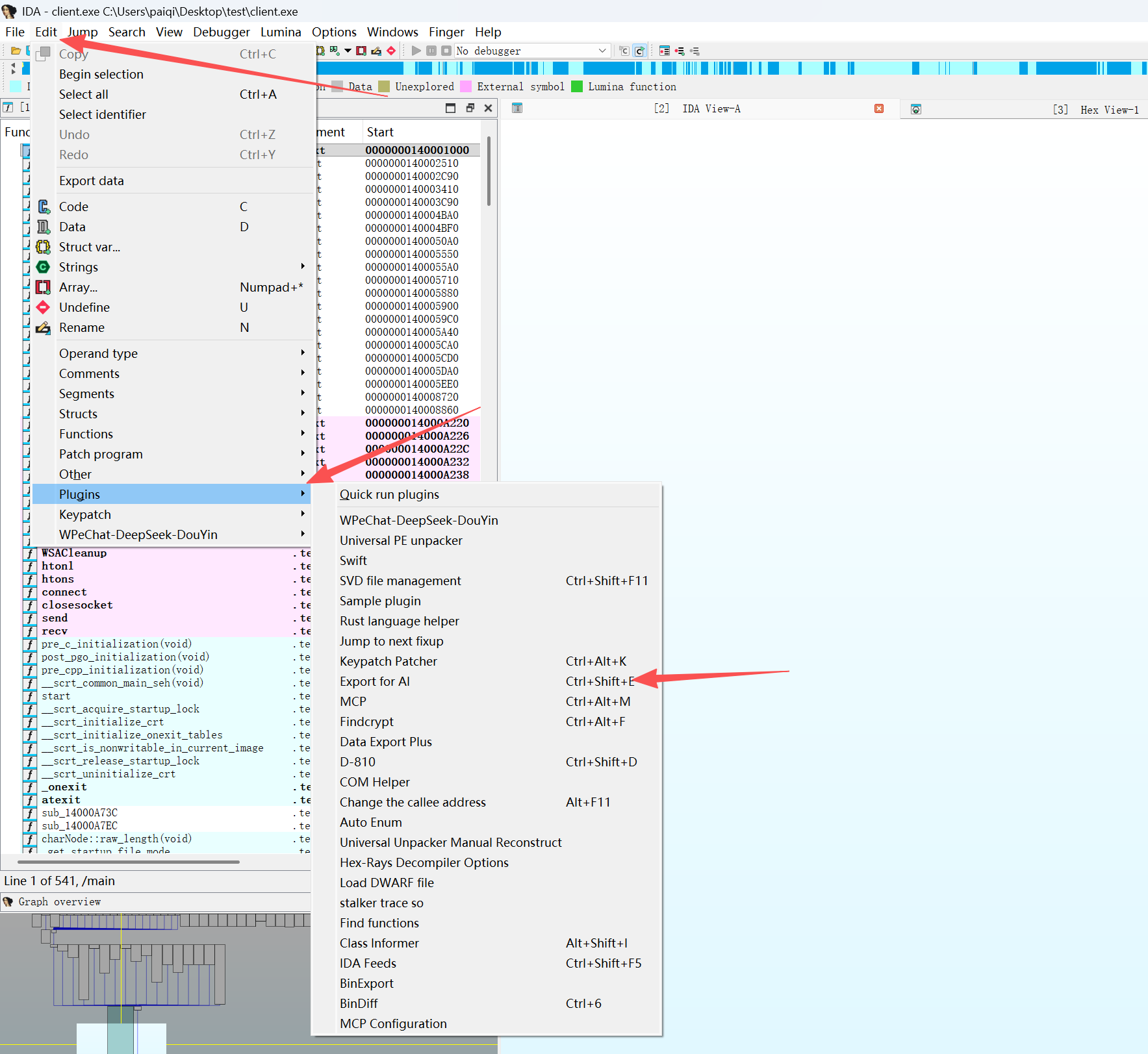Viewport: 1148px width, 1054px height.
Task: Run the Findcrypt plugin
Action: click(x=487, y=721)
